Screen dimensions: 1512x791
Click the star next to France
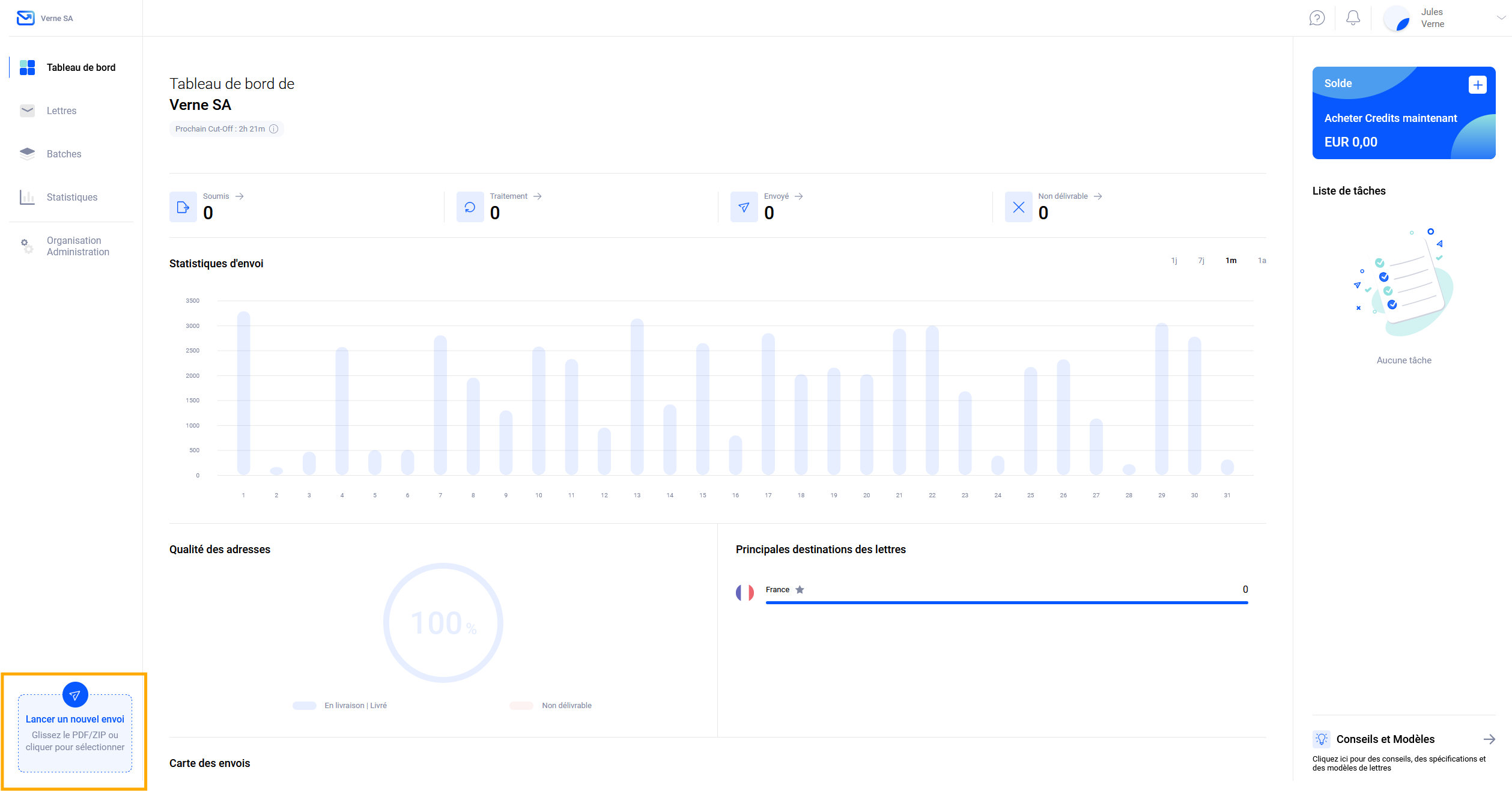click(800, 590)
